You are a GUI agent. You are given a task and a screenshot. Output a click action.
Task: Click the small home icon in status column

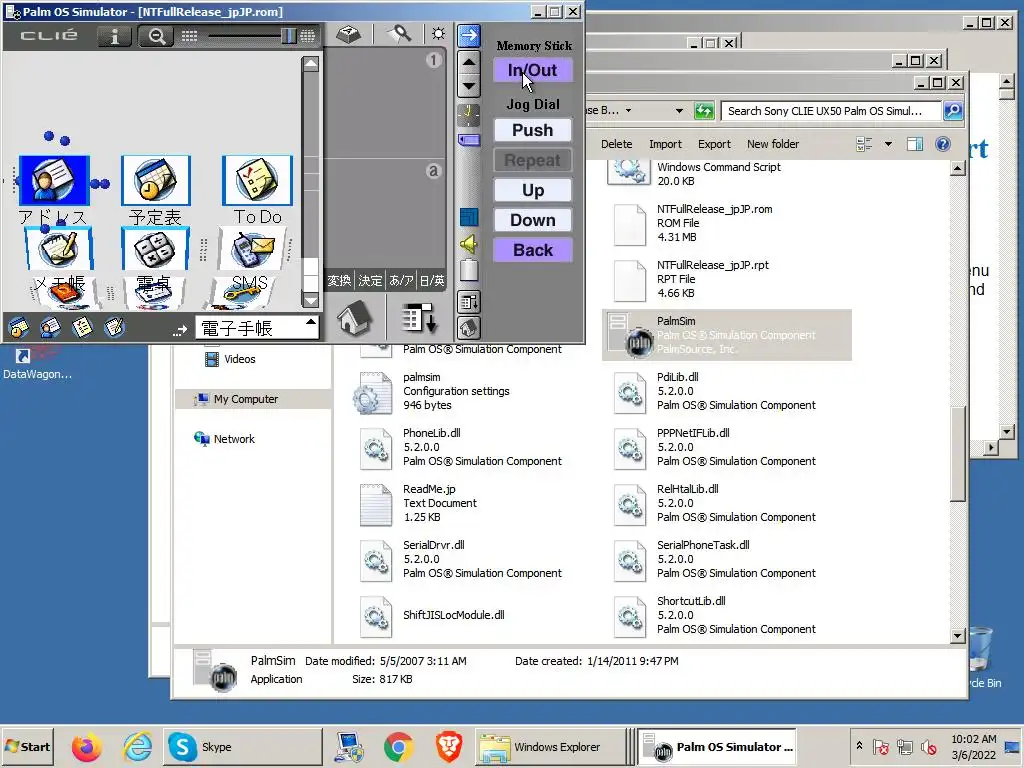tap(469, 328)
